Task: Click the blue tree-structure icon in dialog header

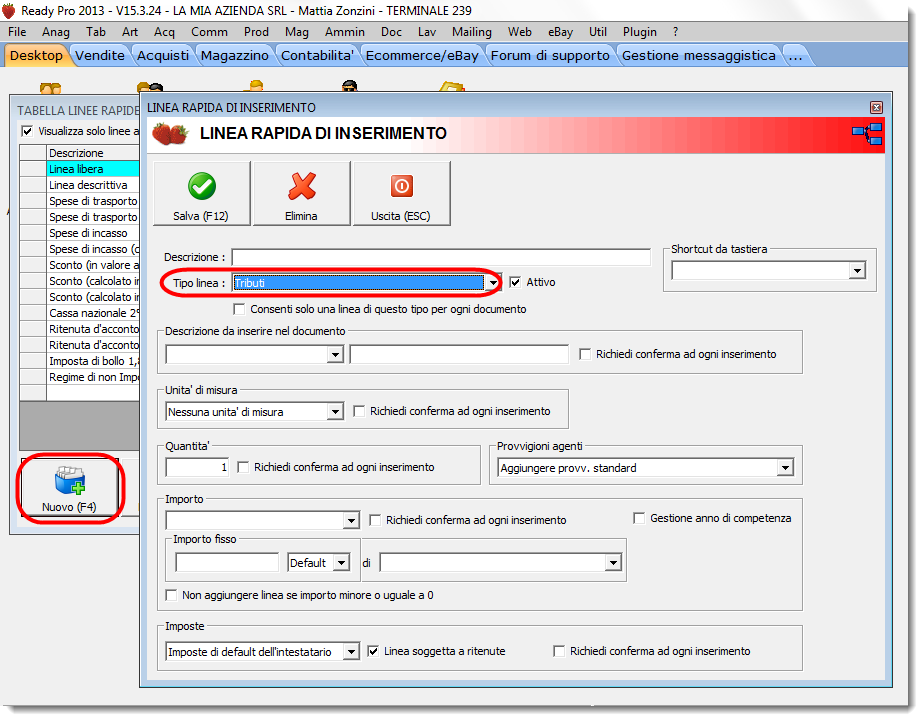Action: pyautogui.click(x=867, y=134)
